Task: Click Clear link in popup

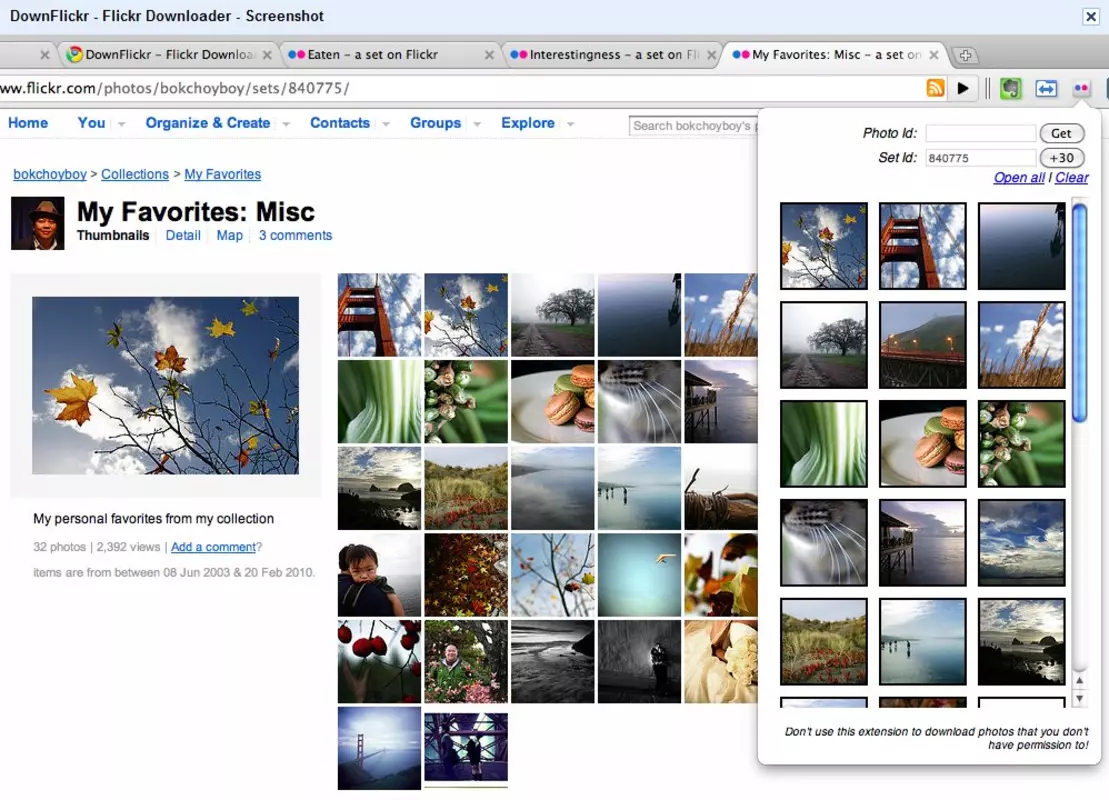Action: [x=1072, y=178]
